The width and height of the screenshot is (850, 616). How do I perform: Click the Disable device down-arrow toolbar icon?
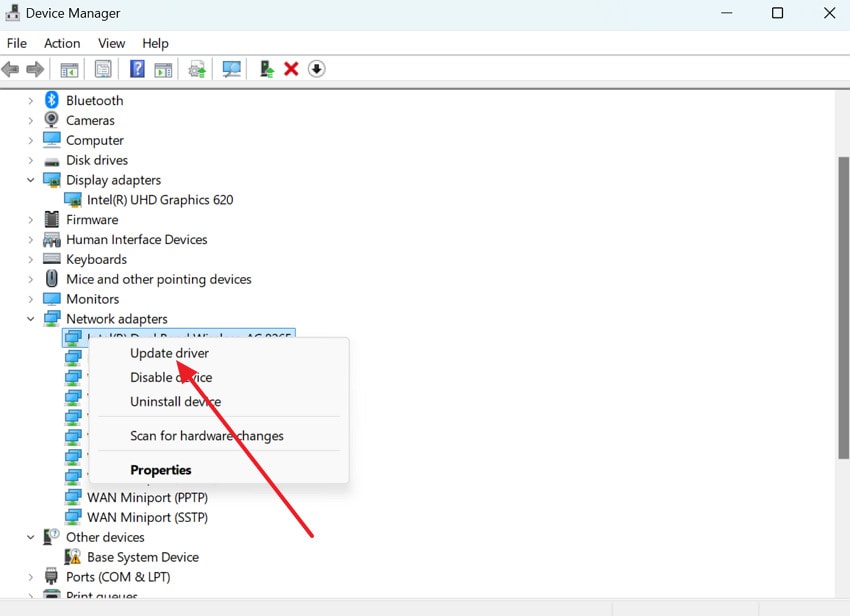click(317, 68)
